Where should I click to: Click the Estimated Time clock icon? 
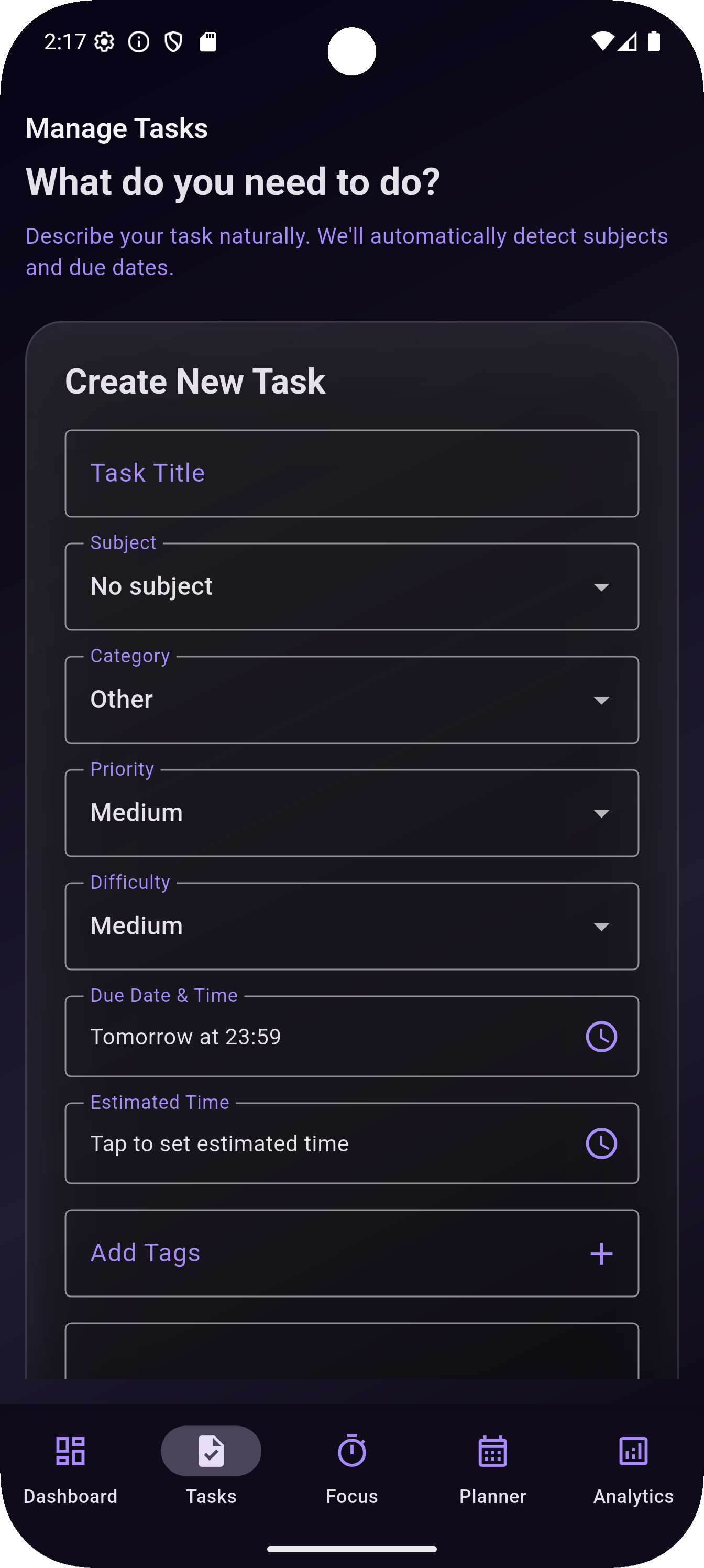click(x=601, y=1143)
